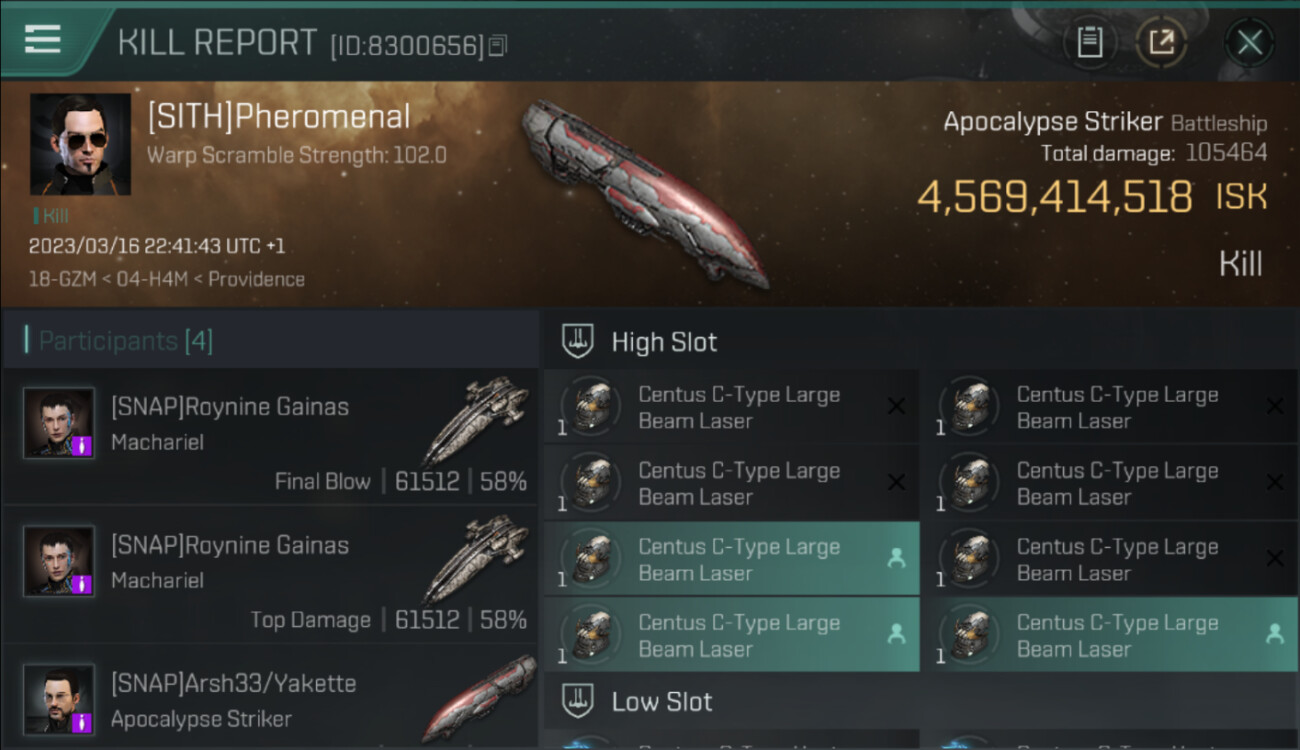The image size is (1300, 750).
Task: View Final Blow Roynine Gainas portrait
Action: click(59, 423)
